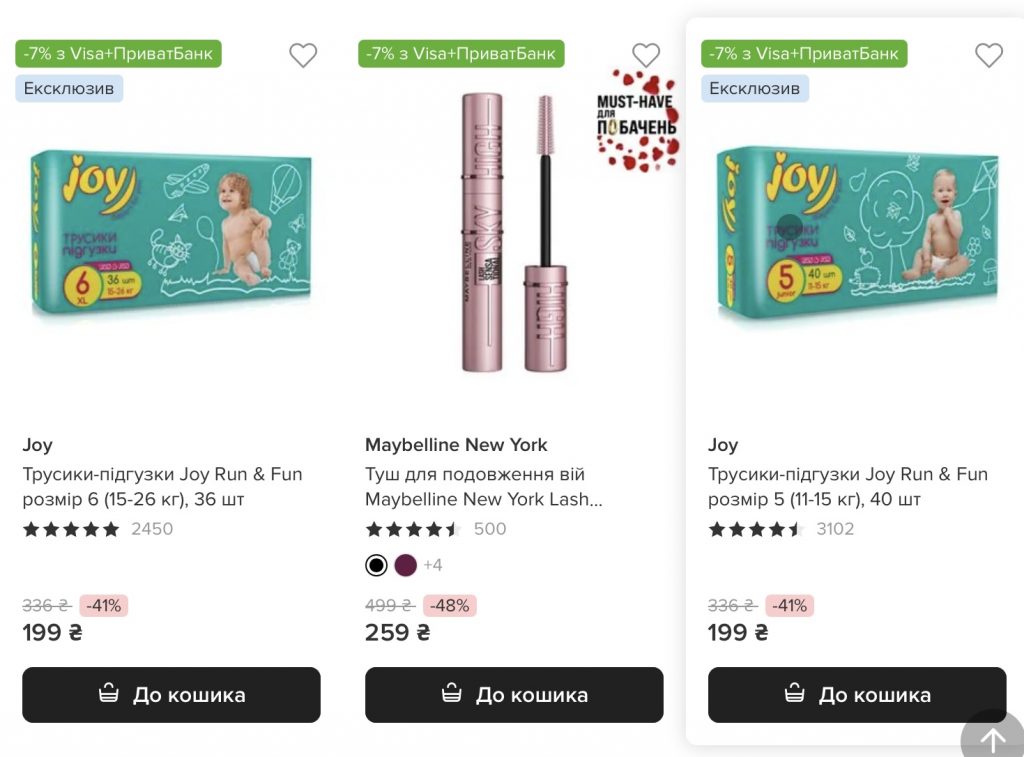Add Maybelline mascara to cart
The image size is (1024, 757).
pos(514,695)
